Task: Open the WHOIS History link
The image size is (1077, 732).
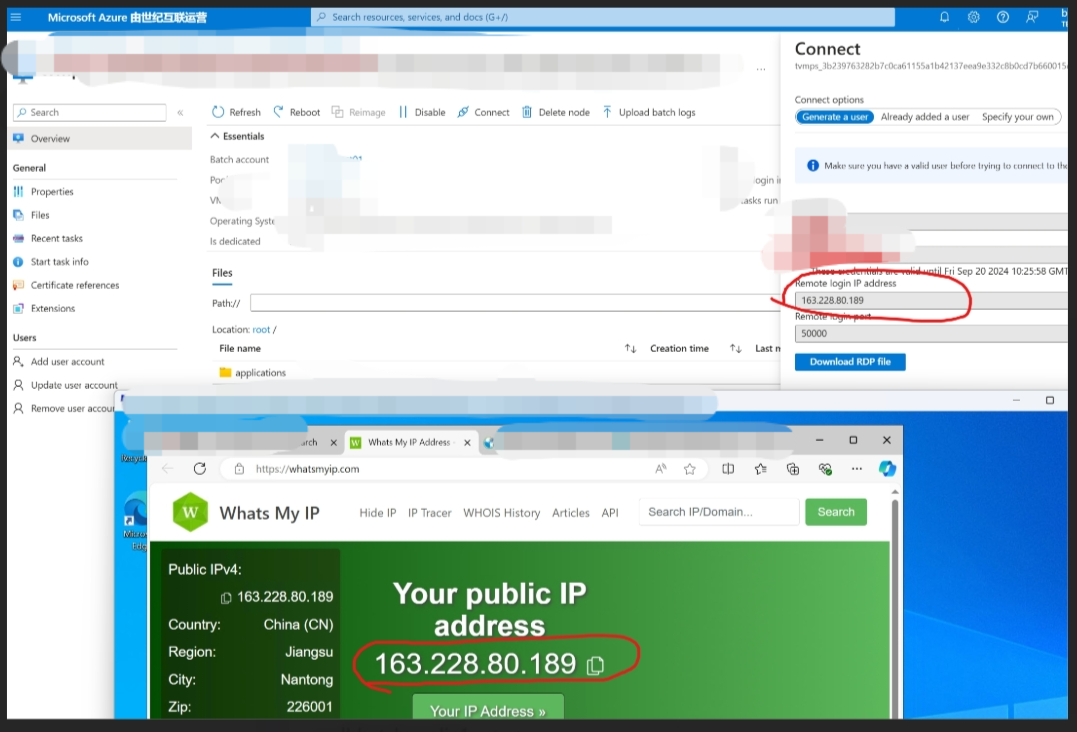Action: (x=501, y=512)
